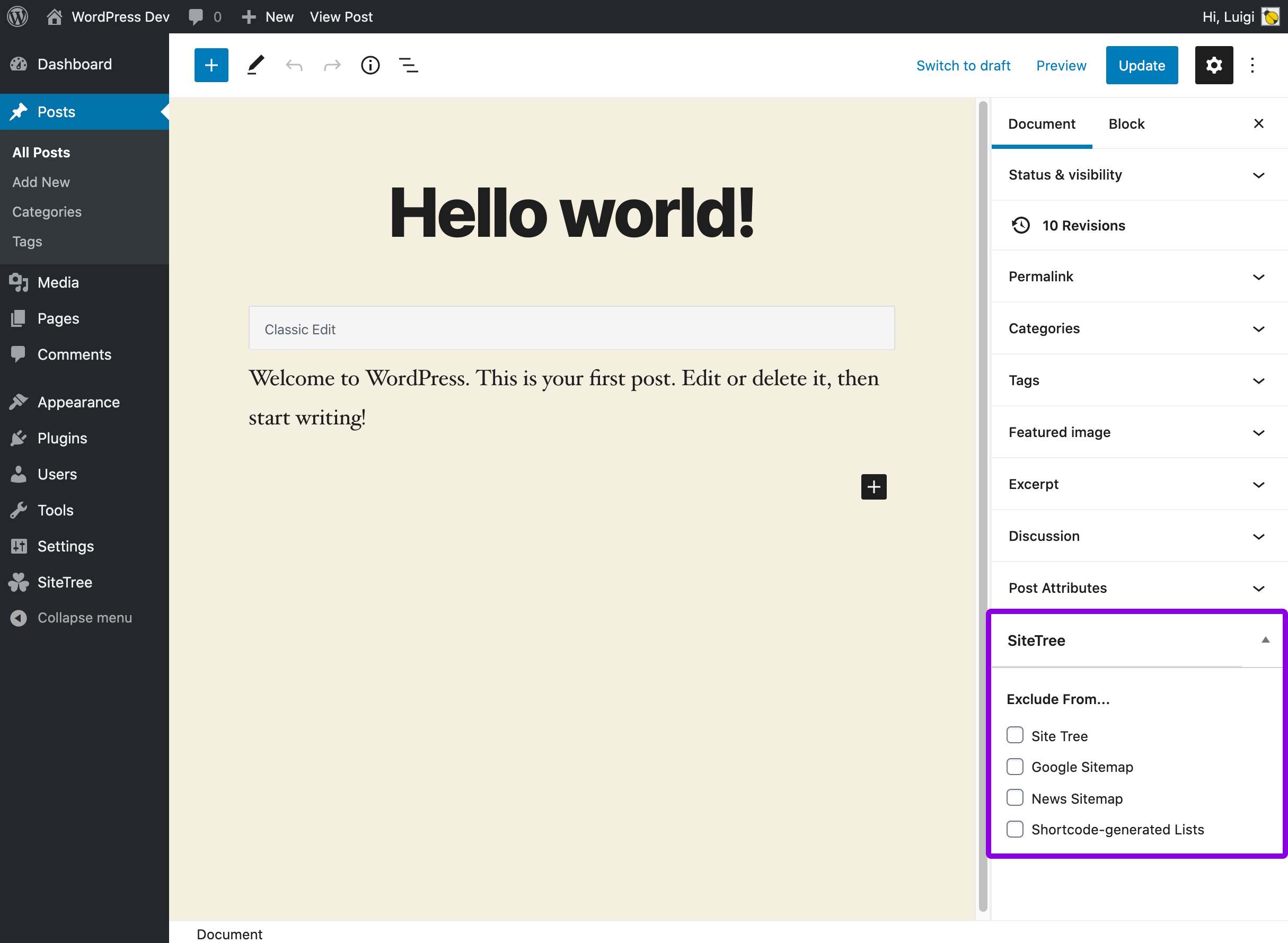Viewport: 1288px width, 943px height.
Task: Click the Comments icon in admin menu
Action: pyautogui.click(x=18, y=354)
